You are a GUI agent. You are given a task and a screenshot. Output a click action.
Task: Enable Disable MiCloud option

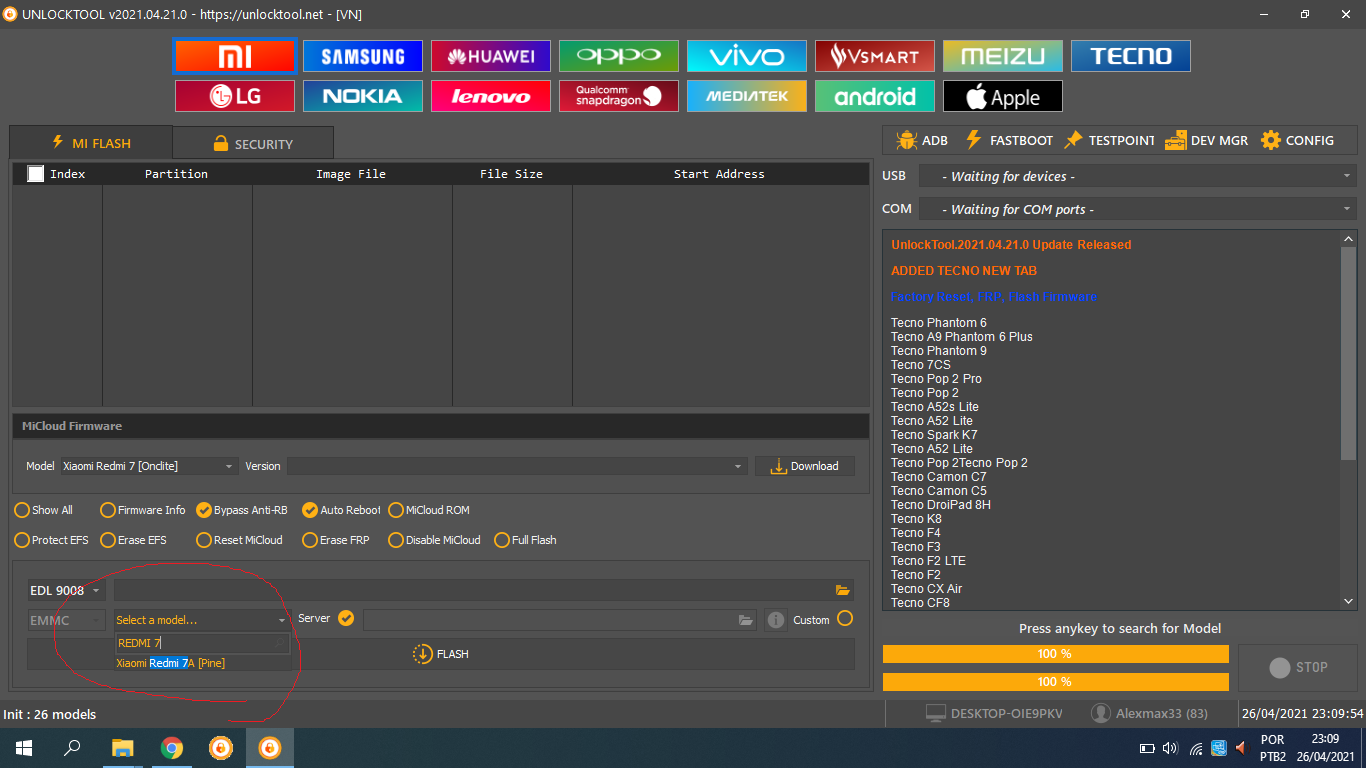[435, 540]
